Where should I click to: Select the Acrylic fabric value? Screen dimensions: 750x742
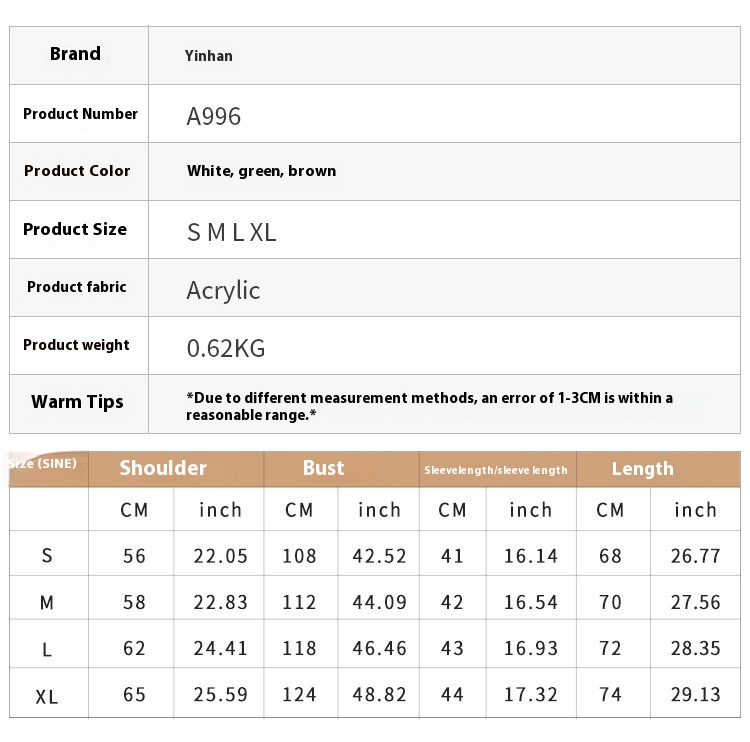[223, 290]
